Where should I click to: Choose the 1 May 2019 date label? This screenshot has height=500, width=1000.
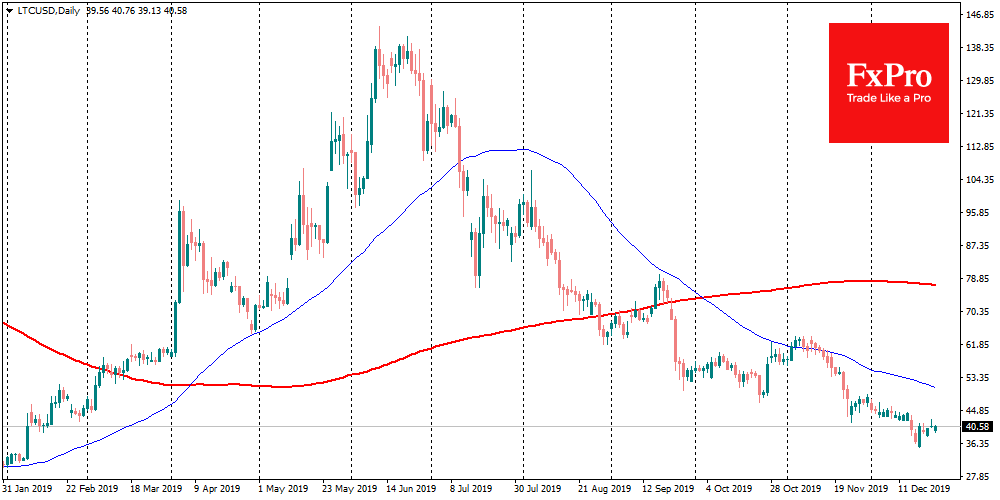pos(284,489)
